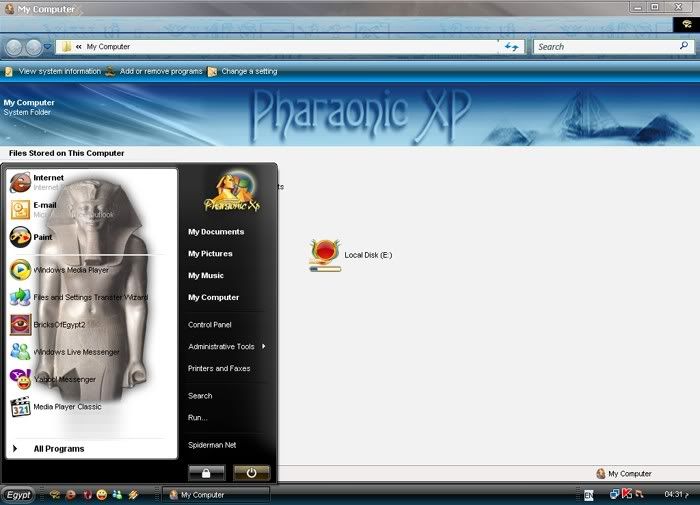Open the E-mail Outlook shortcut icon
The width and height of the screenshot is (700, 505).
20,210
